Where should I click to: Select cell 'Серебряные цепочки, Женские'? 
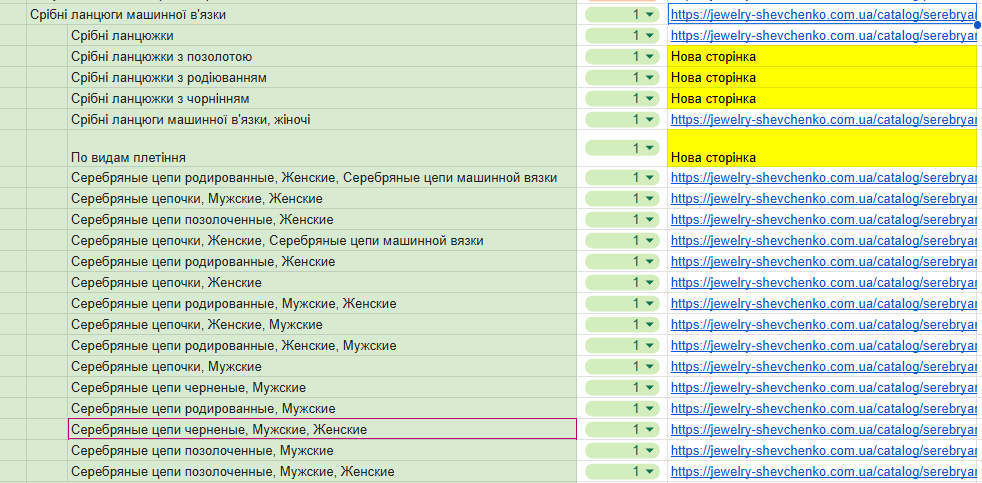click(323, 283)
